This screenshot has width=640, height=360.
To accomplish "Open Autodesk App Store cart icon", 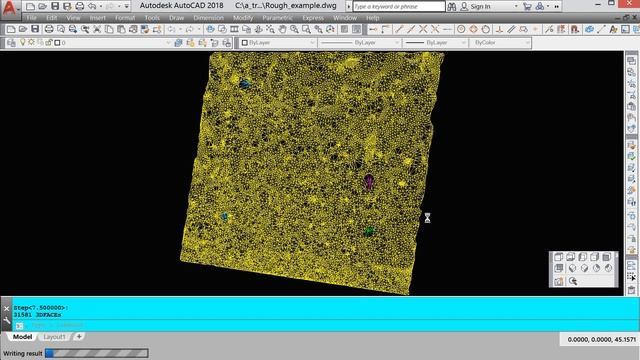I will point(527,6).
